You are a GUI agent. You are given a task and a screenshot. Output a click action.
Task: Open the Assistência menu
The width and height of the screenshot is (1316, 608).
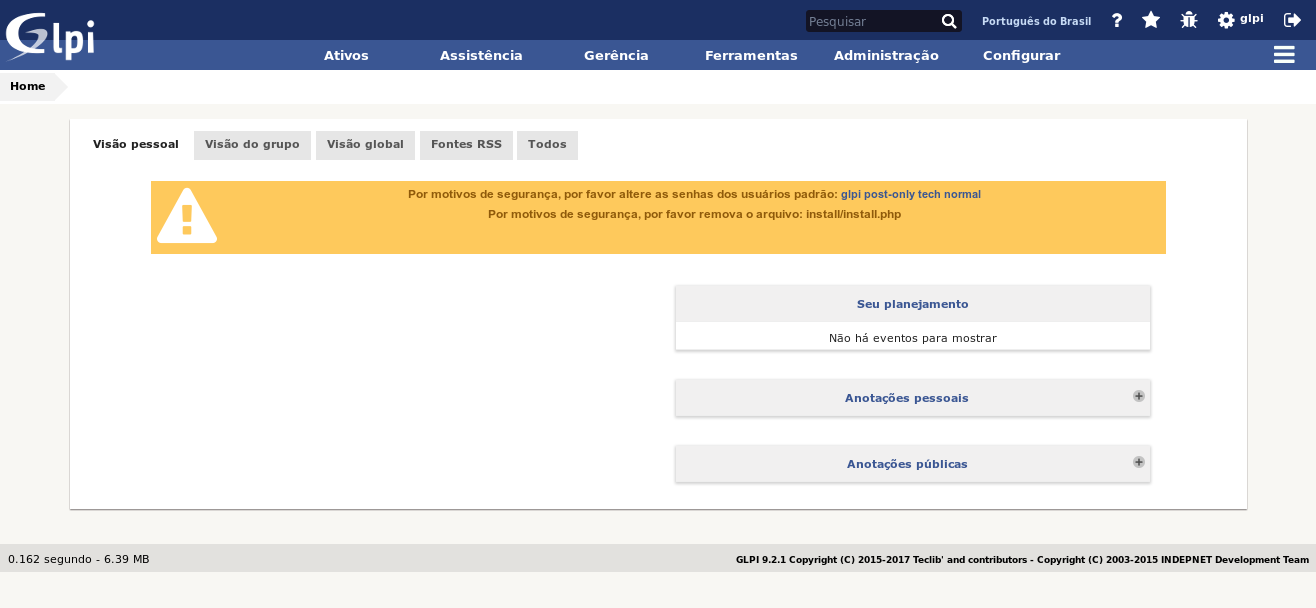pyautogui.click(x=481, y=56)
